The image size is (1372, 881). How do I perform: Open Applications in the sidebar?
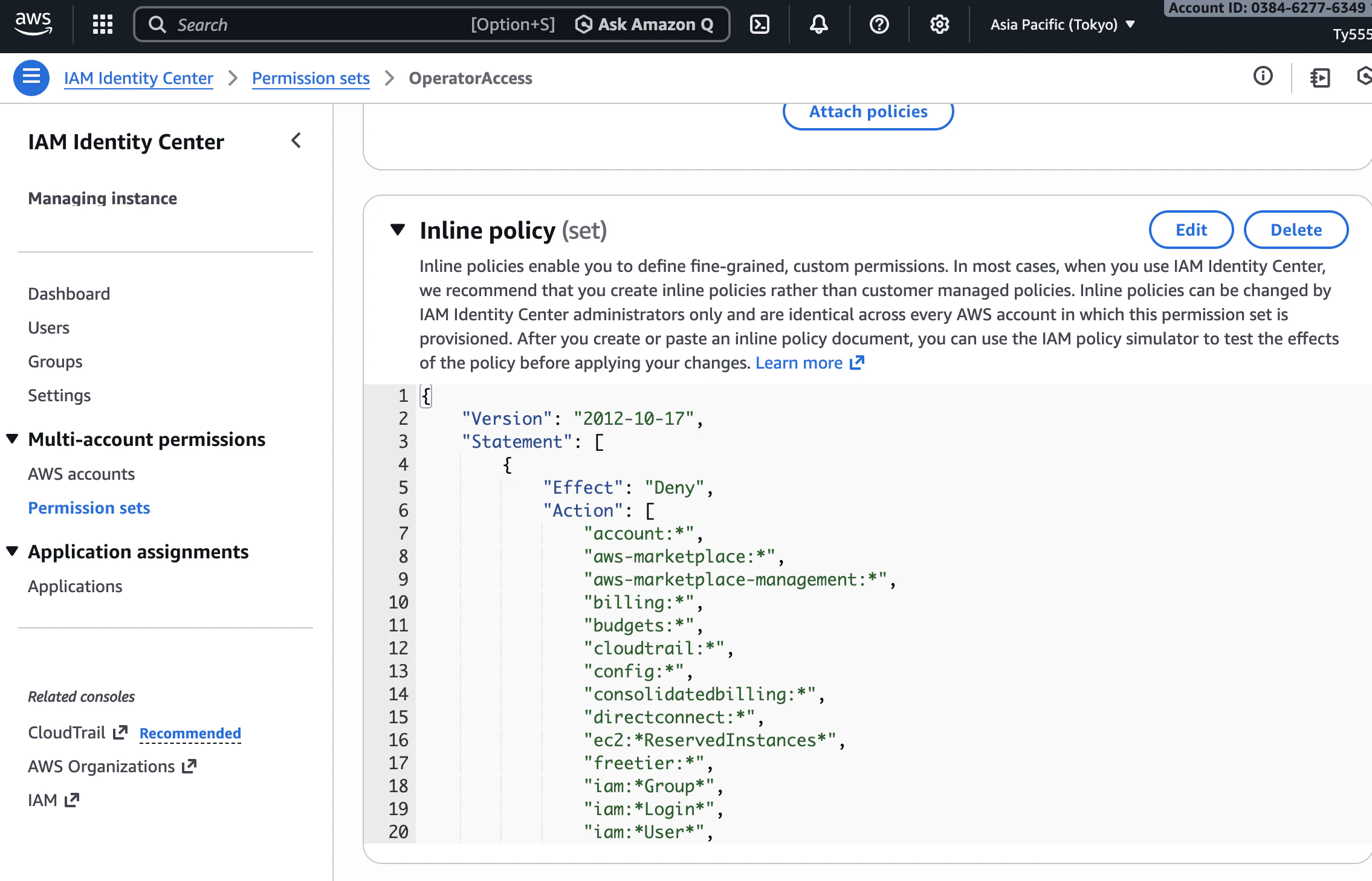pyautogui.click(x=75, y=586)
